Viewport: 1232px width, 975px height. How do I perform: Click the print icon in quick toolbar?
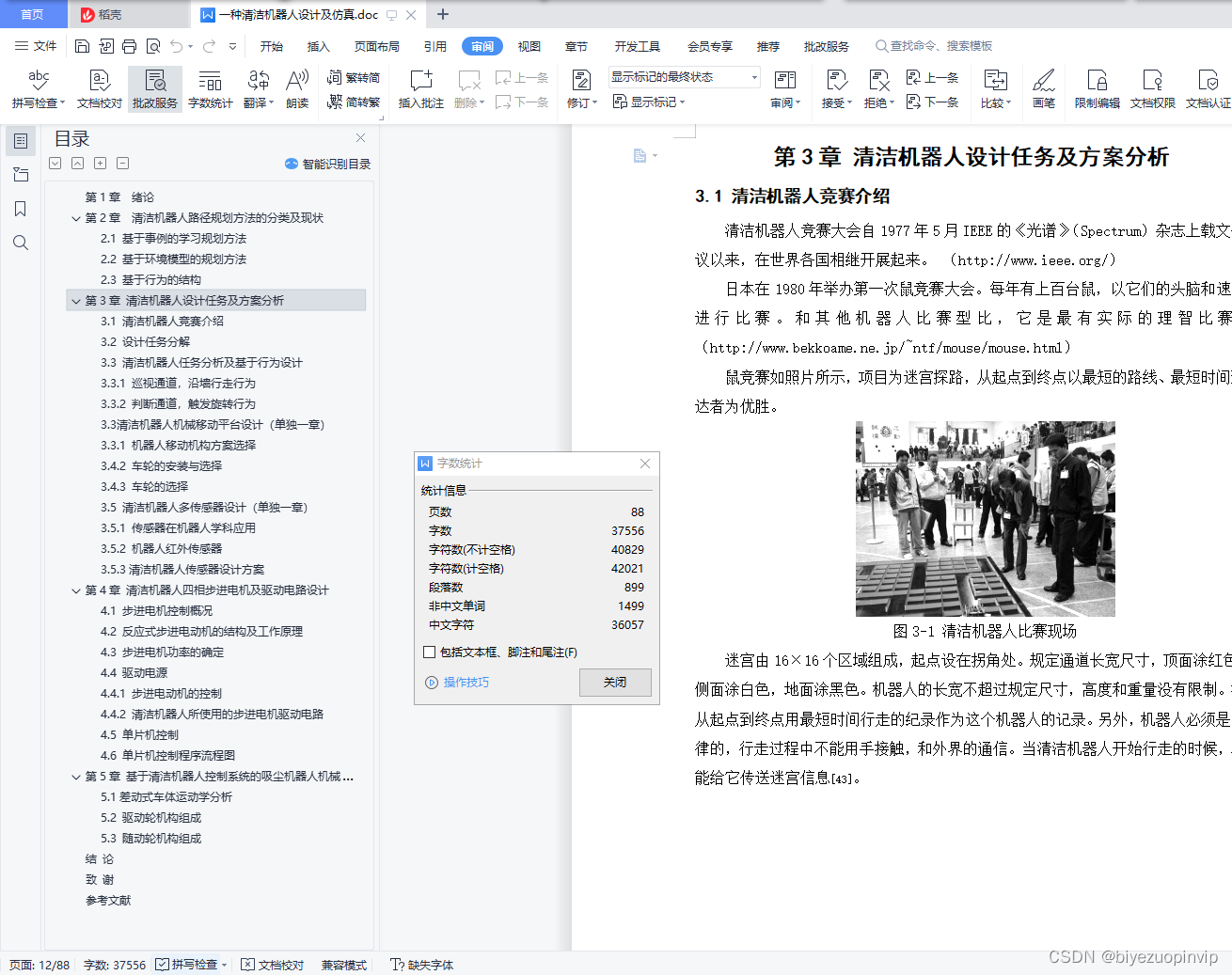(x=129, y=46)
